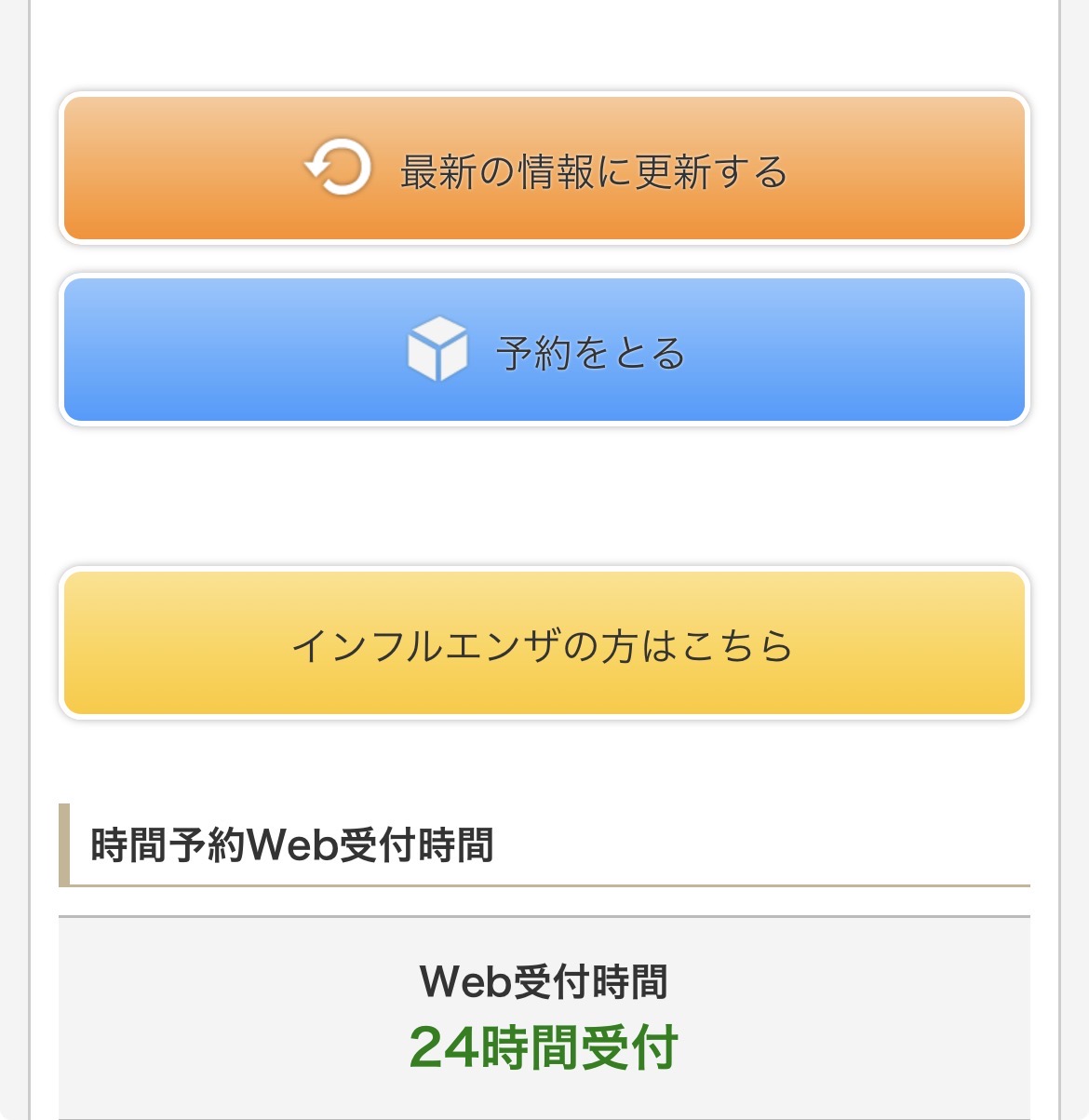Click white gap between orange and blue buttons
Image resolution: width=1089 pixels, height=1120 pixels.
pyautogui.click(x=544, y=259)
